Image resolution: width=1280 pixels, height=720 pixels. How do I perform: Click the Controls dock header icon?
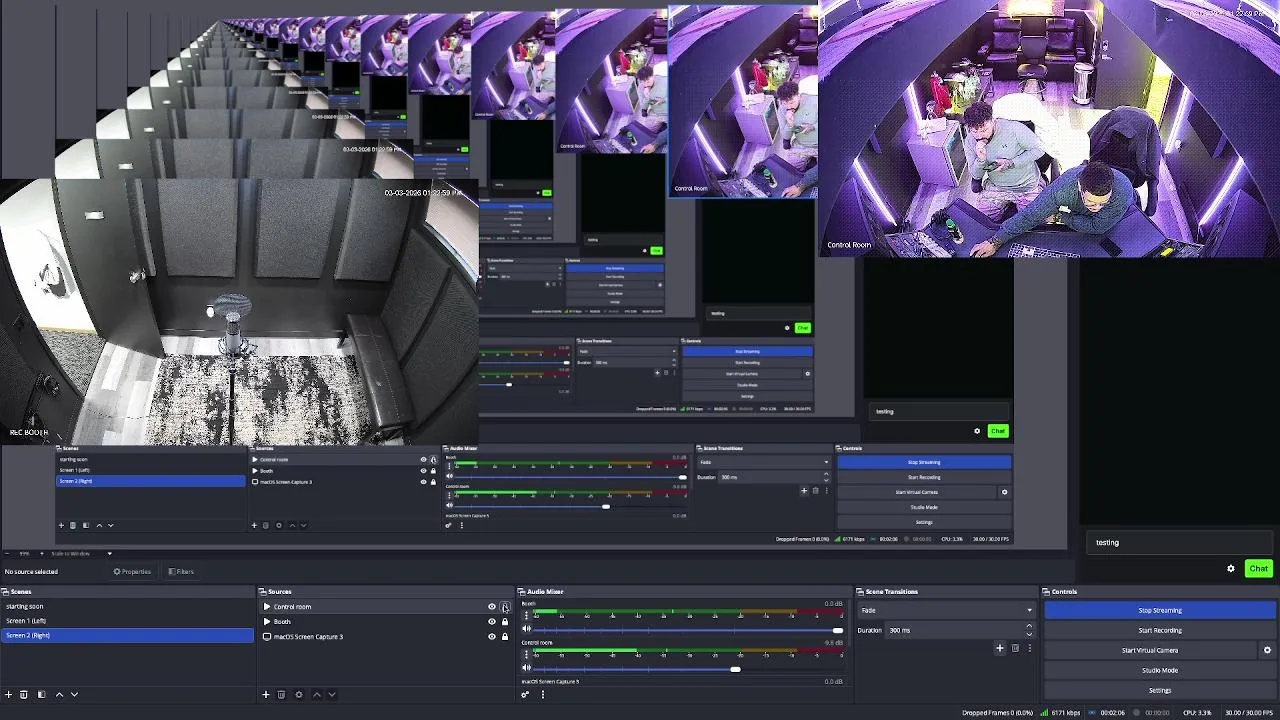[x=1046, y=591]
